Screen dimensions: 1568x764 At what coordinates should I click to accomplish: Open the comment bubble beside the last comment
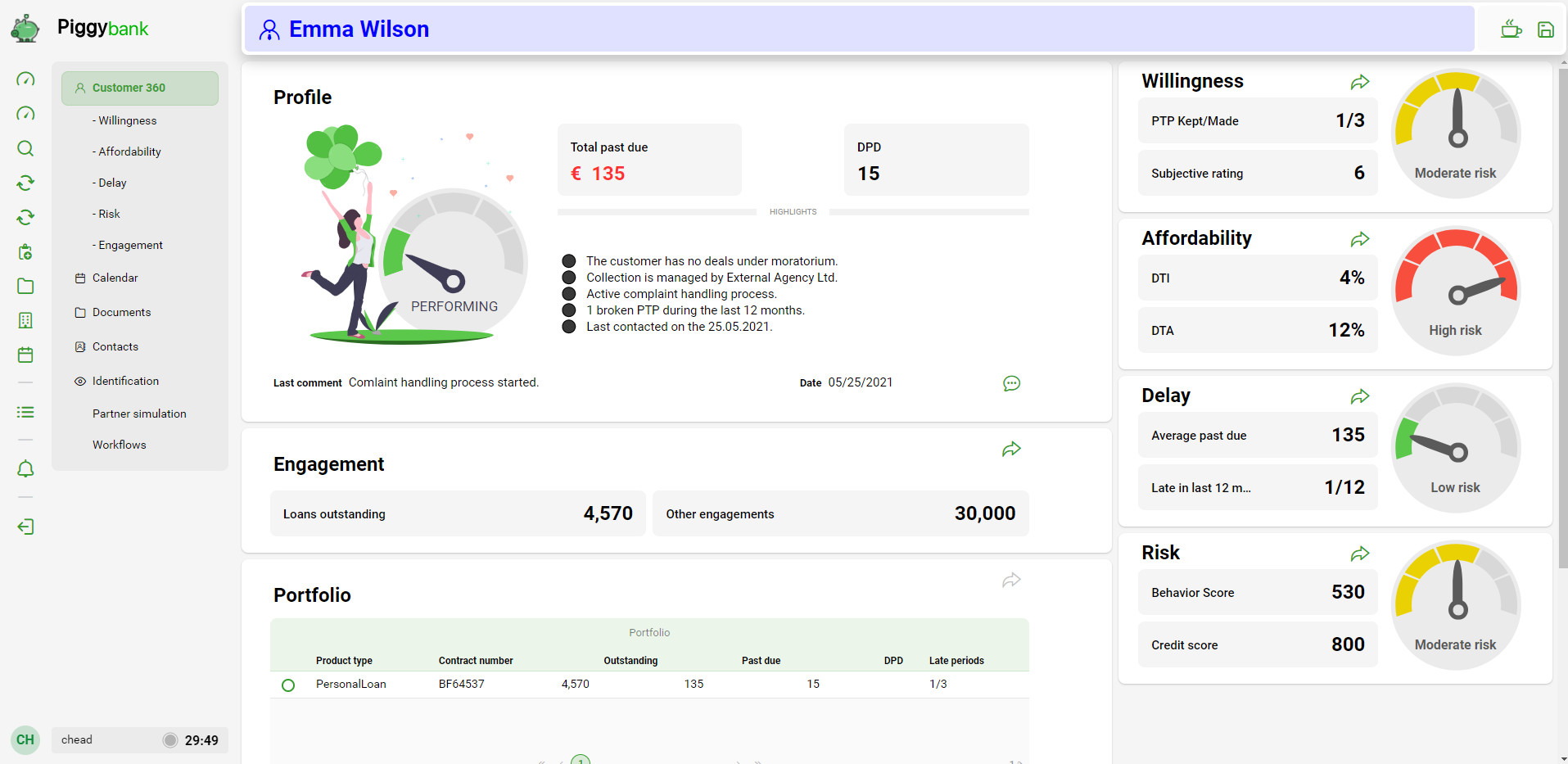(1012, 382)
